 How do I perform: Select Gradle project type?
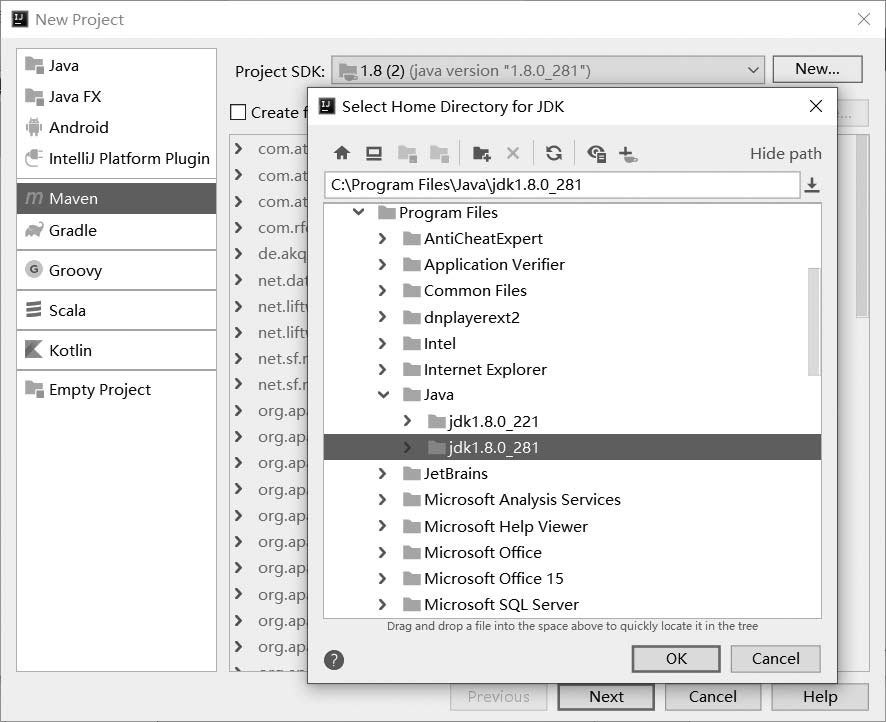pyautogui.click(x=116, y=230)
